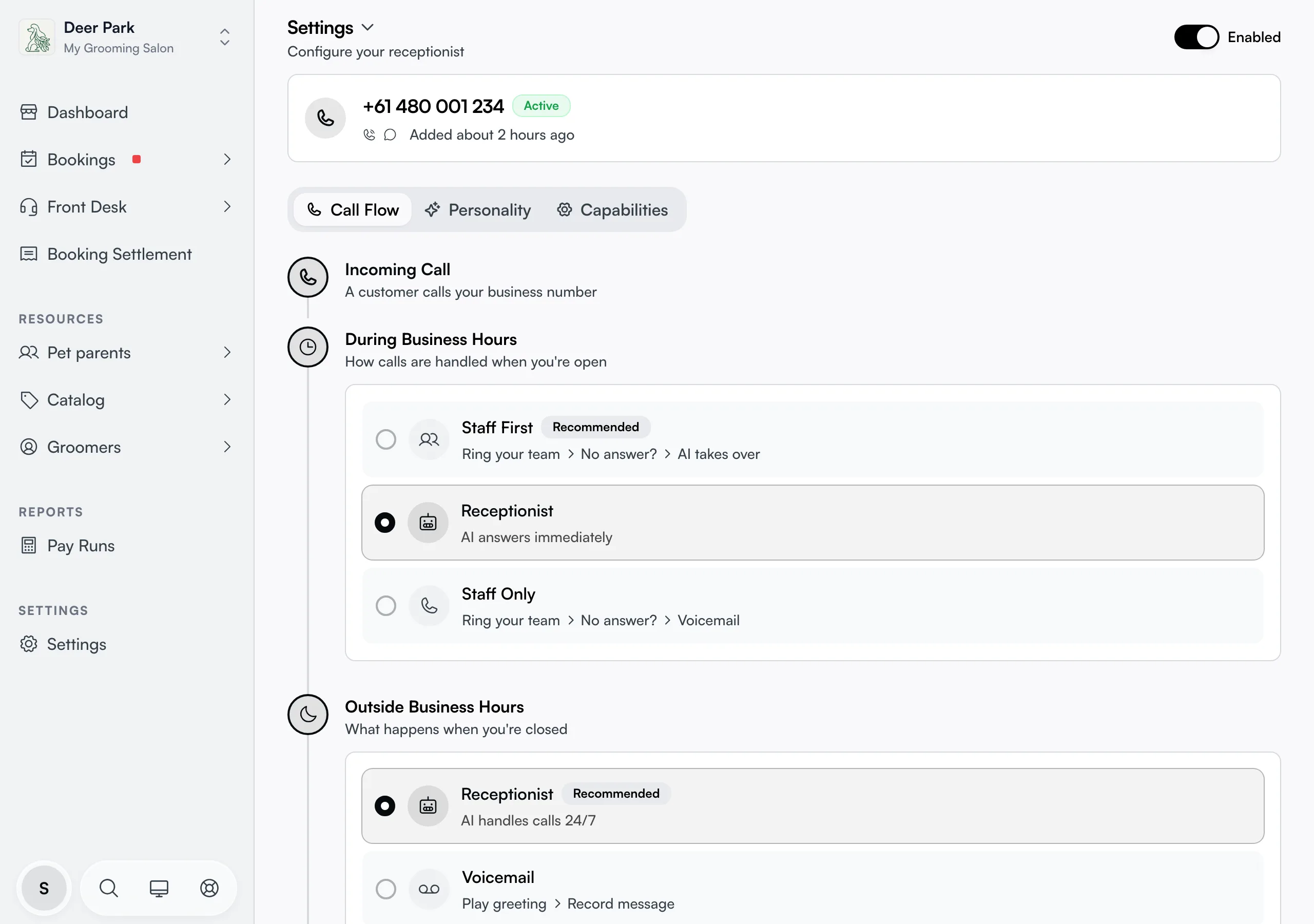Click the Staff Only phone icon
The height and width of the screenshot is (924, 1314).
429,606
